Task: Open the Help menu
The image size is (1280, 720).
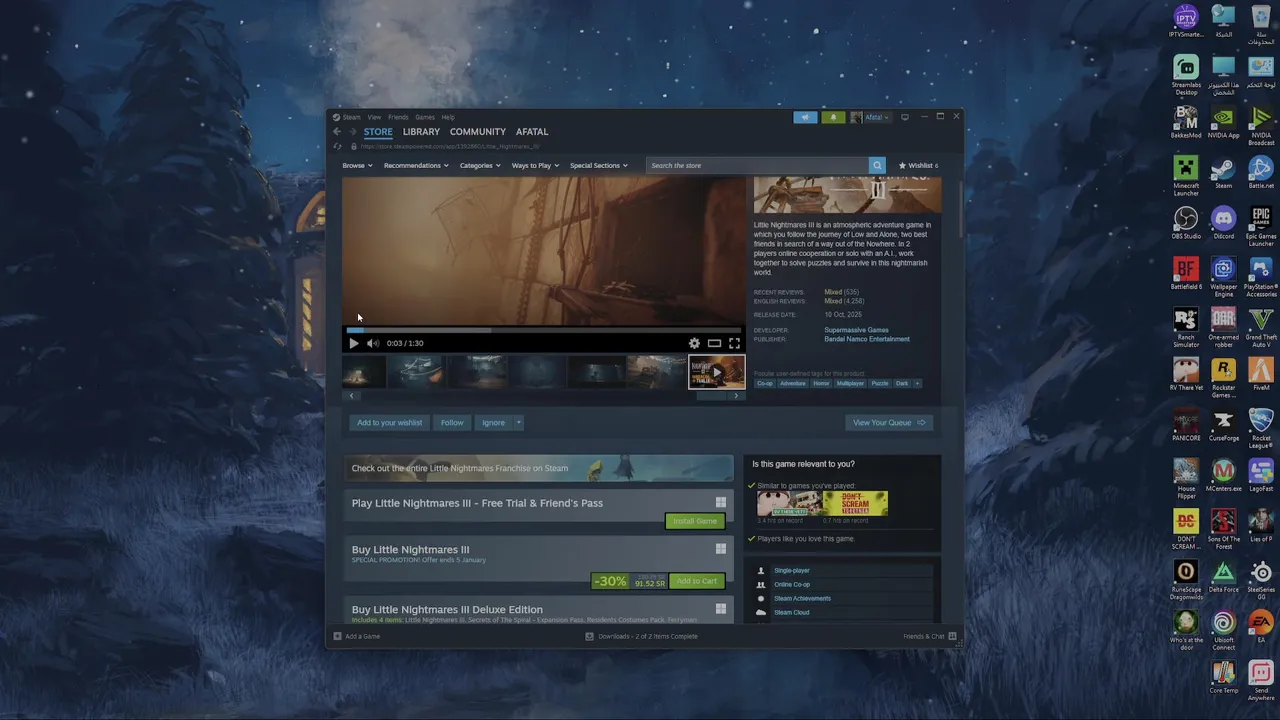Action: [448, 117]
